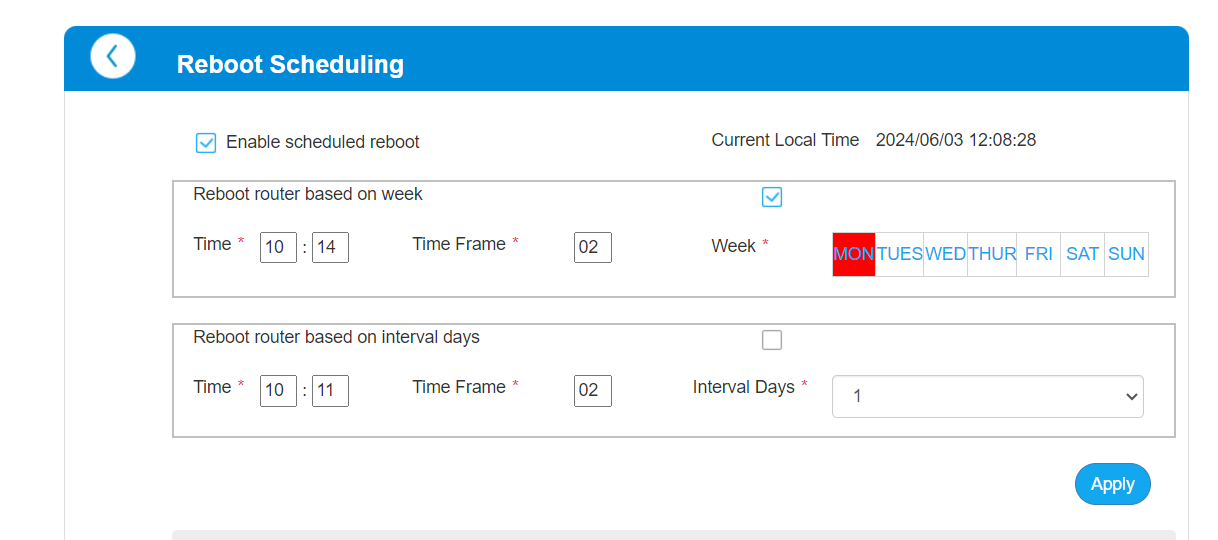Click the Current Local Time value
The width and height of the screenshot is (1218, 540).
(x=956, y=140)
